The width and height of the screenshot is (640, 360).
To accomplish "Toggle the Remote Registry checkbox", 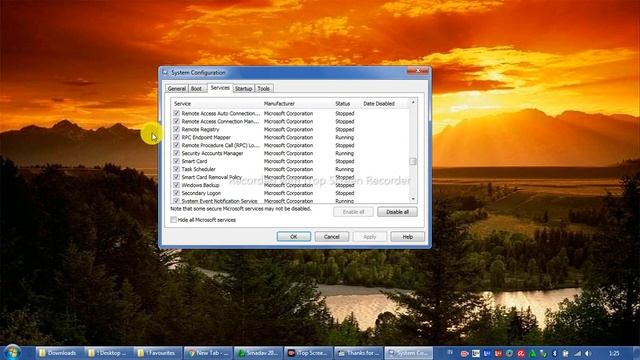I will 176,129.
